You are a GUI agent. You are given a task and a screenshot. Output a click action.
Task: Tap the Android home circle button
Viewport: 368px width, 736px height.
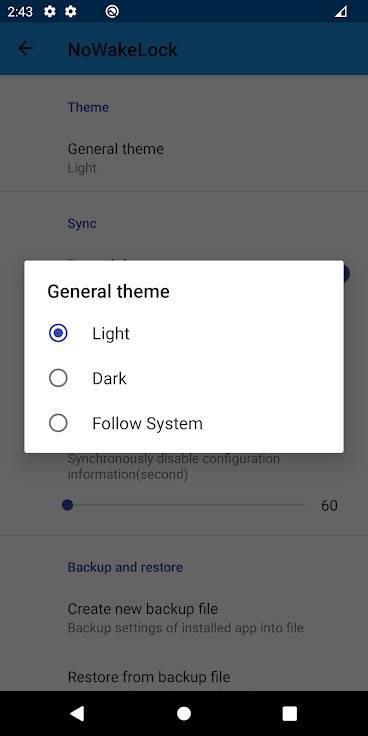point(184,713)
